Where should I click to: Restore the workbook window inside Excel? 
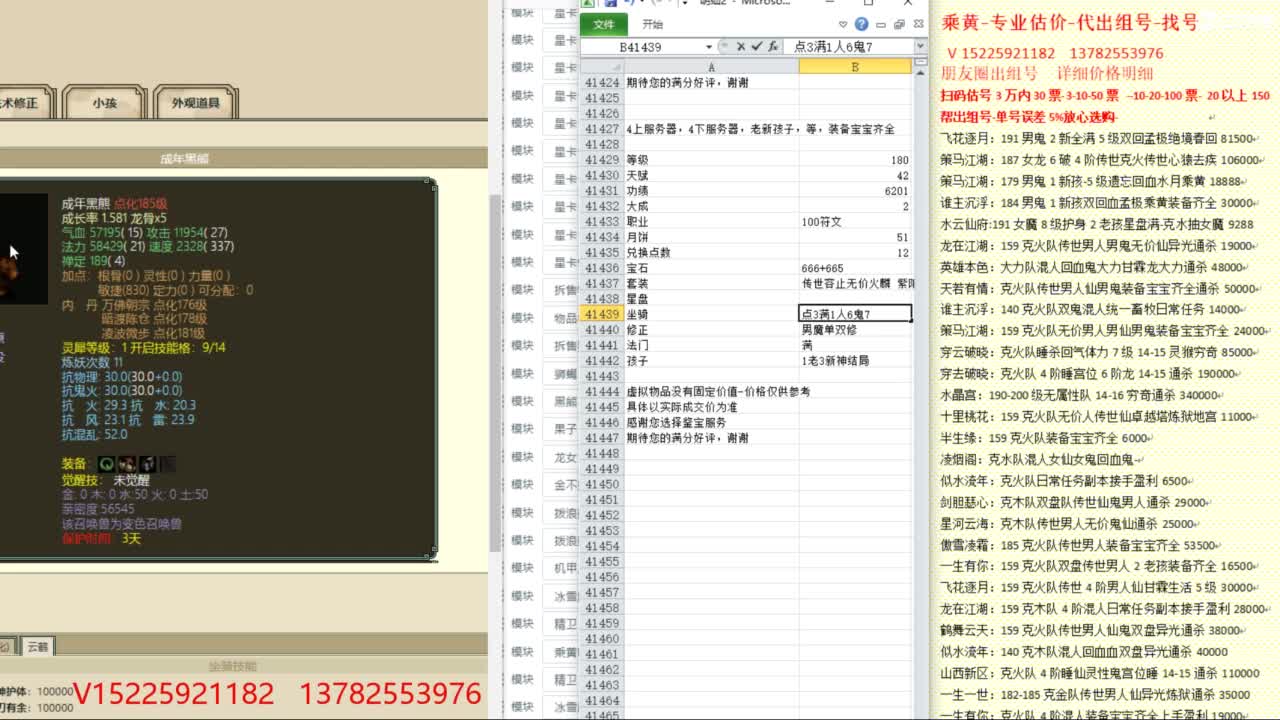(898, 24)
